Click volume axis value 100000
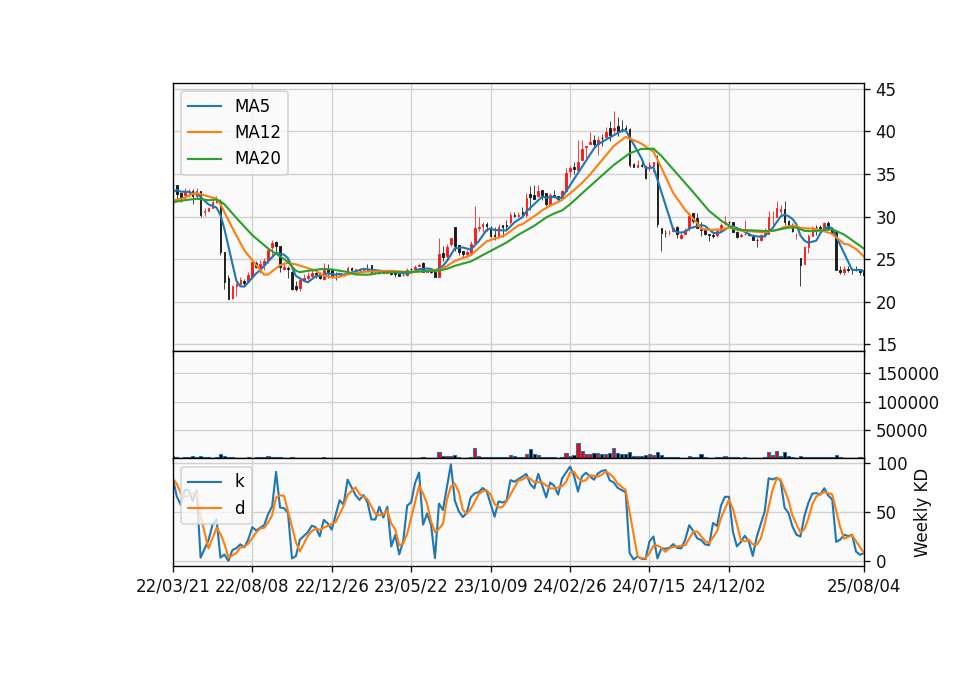The height and width of the screenshot is (690, 960). click(907, 403)
